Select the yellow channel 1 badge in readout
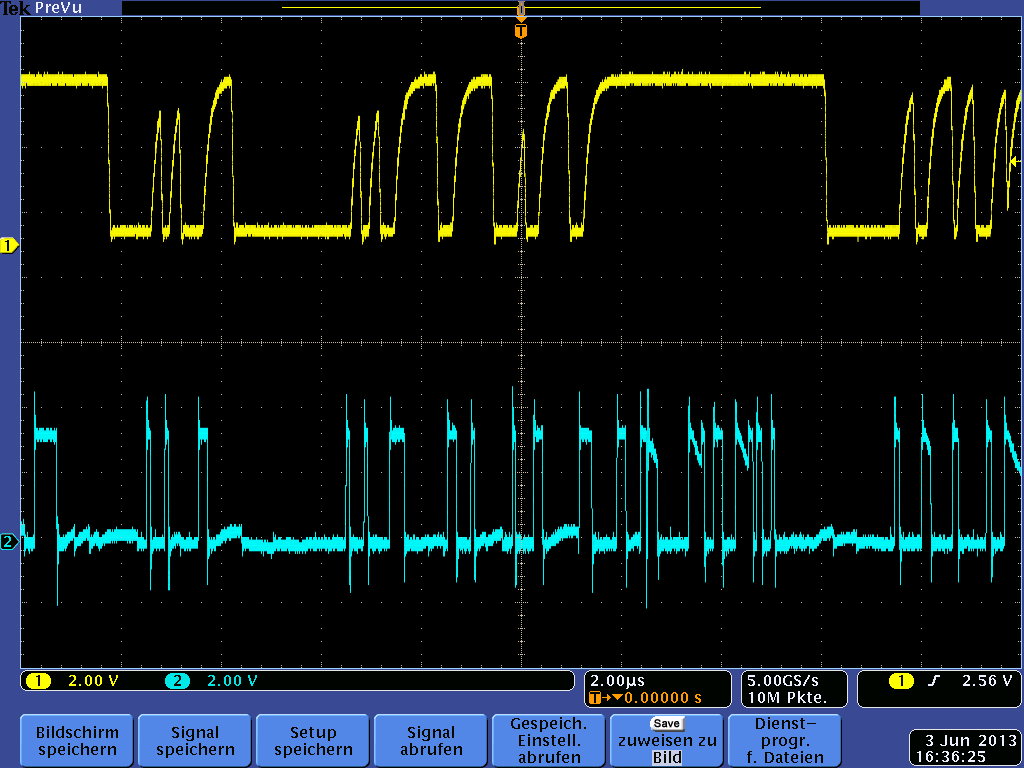1024x768 pixels. coord(38,681)
